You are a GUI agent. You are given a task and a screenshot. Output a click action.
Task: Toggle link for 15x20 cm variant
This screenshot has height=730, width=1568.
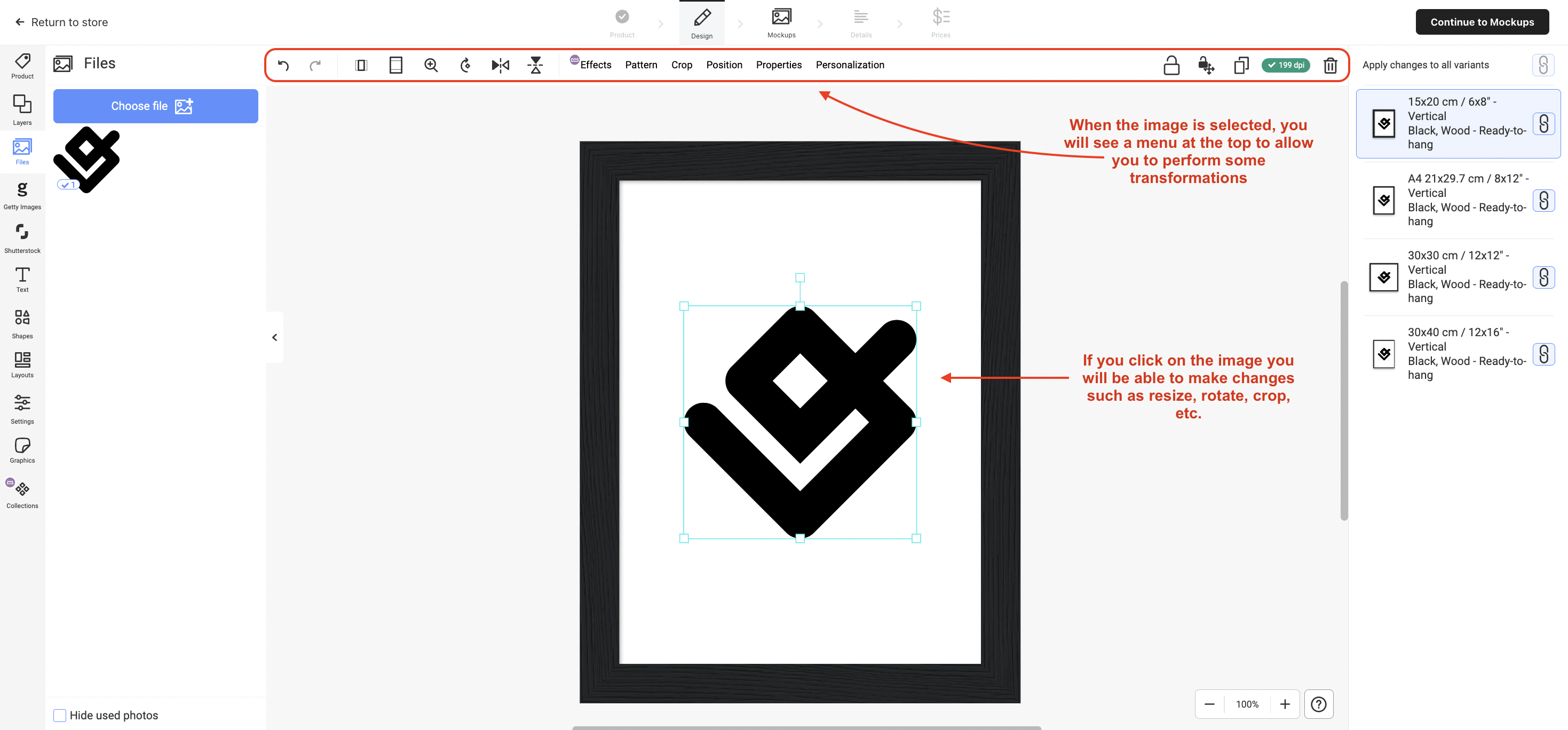tap(1543, 124)
